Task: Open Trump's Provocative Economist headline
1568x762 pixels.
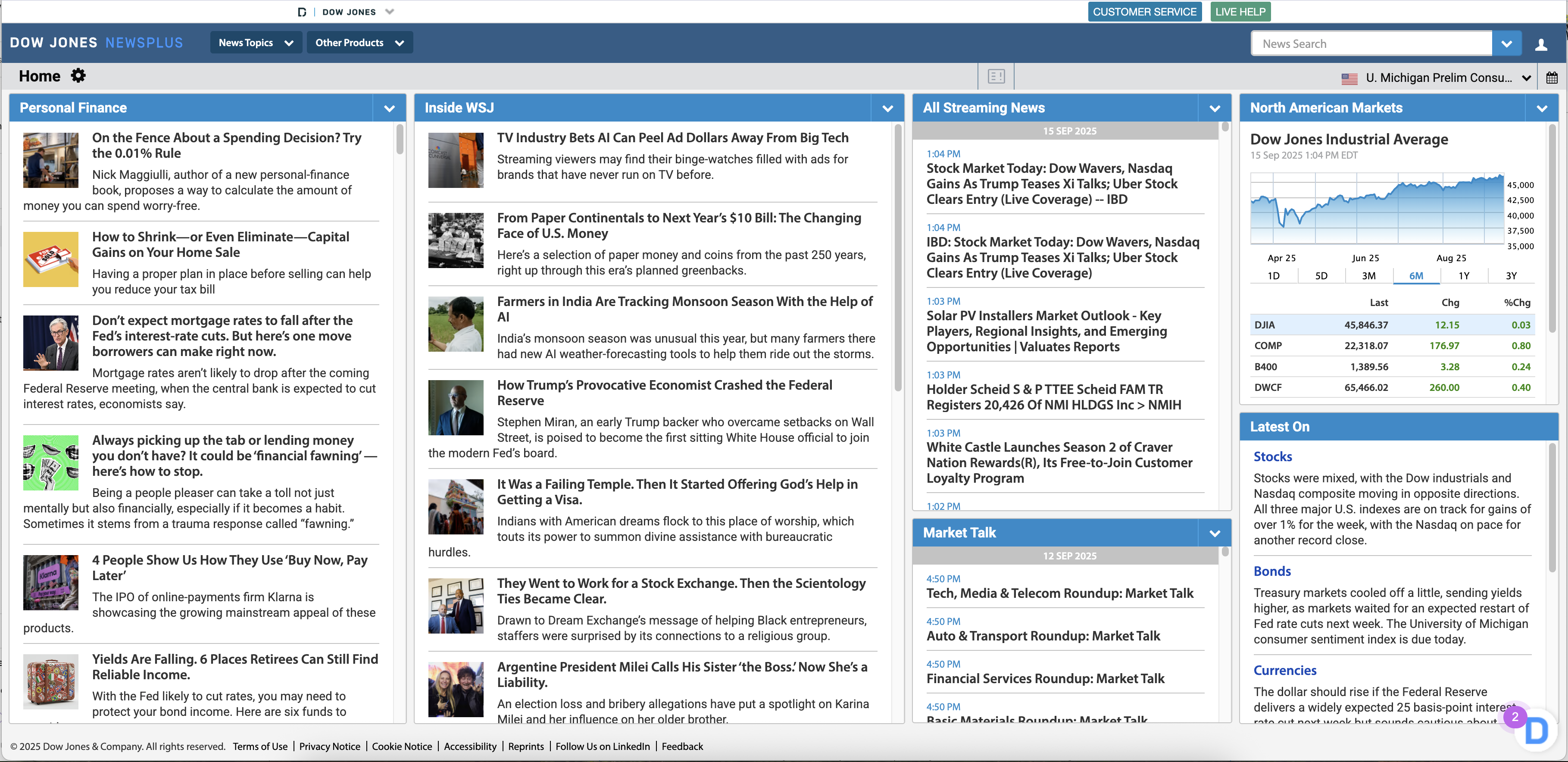Action: point(665,393)
